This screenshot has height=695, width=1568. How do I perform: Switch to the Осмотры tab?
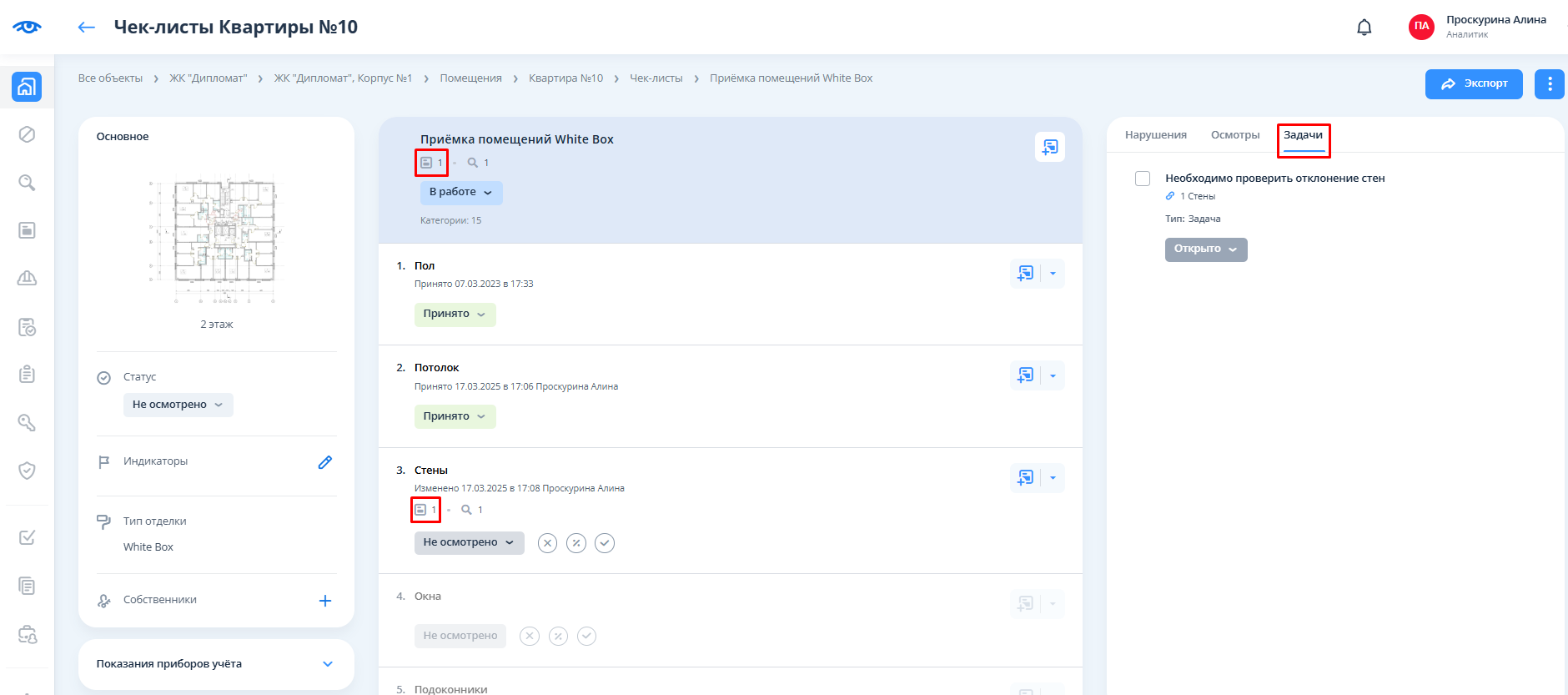click(1234, 135)
